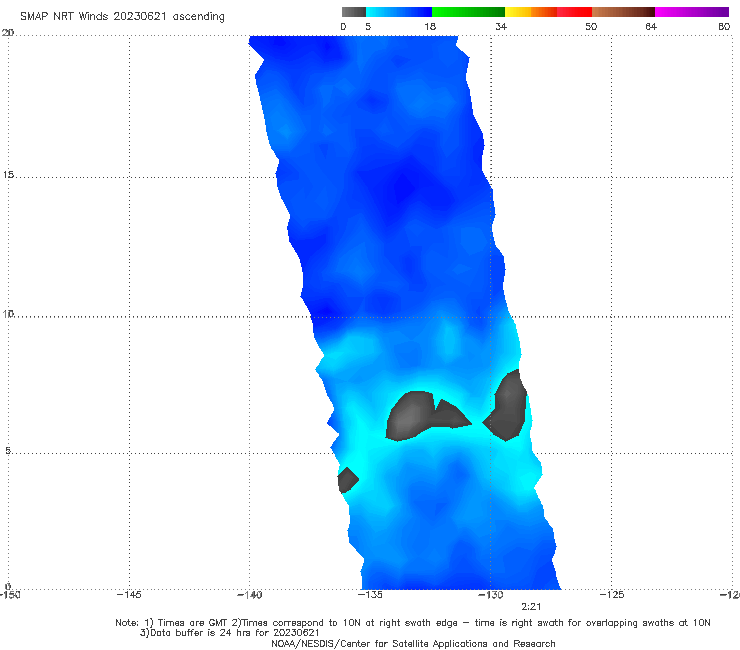This screenshot has width=740, height=650.
Task: Click the Times are GMT note line
Action: 413,623
